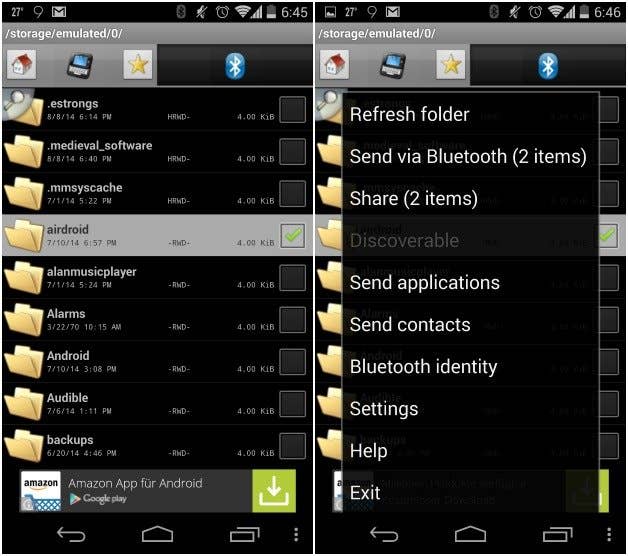628x556 pixels.
Task: Tap Android Home nav button on left screen
Action: (x=157, y=534)
